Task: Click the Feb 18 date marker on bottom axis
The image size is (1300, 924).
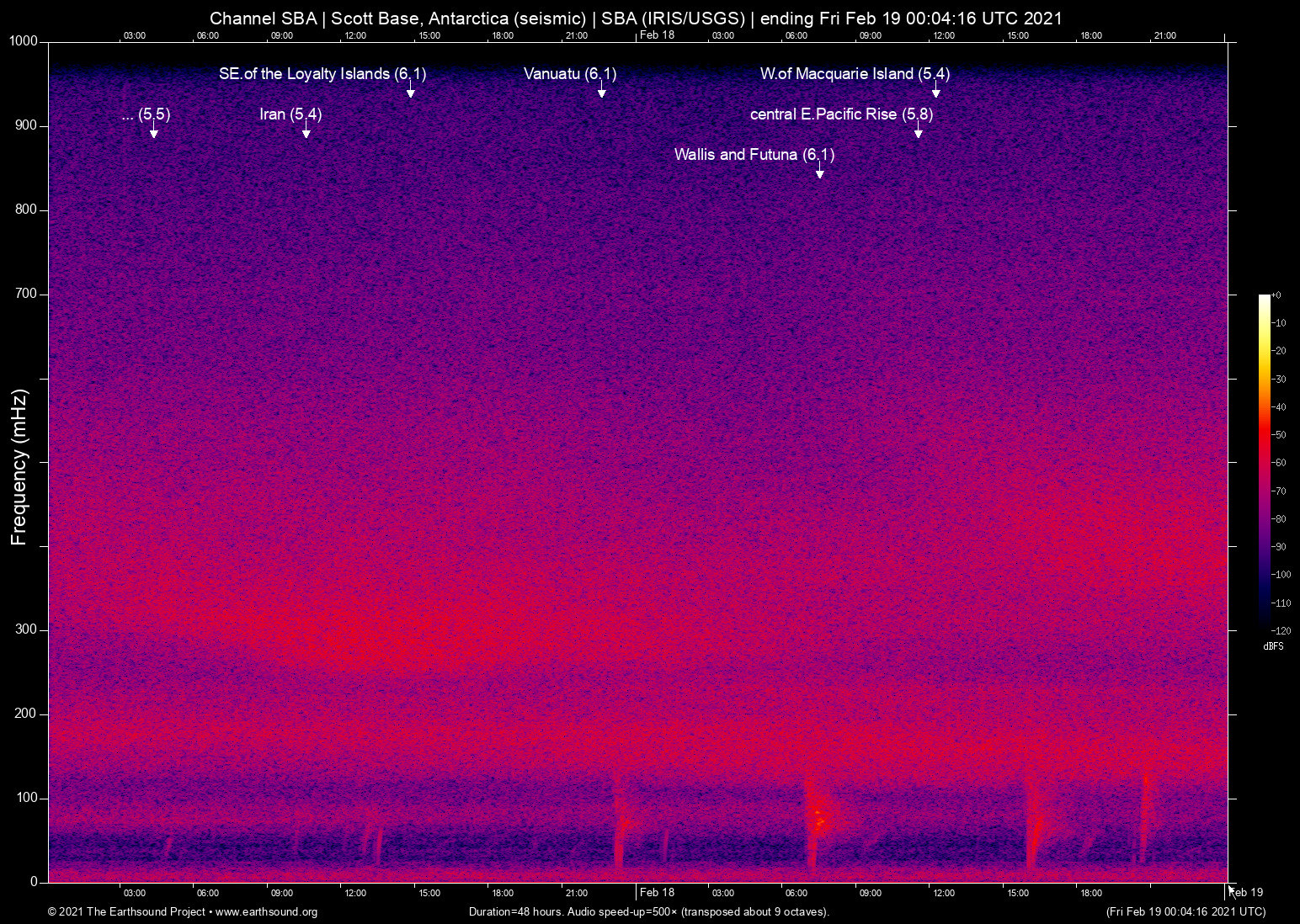Action: (657, 892)
